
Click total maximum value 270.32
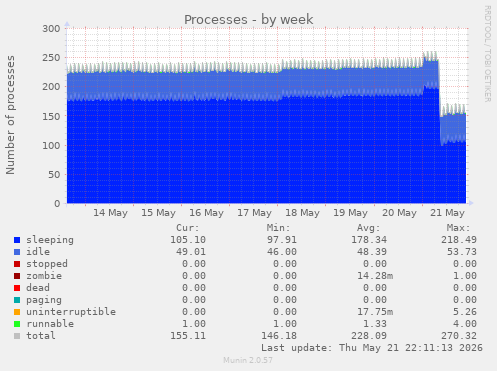[x=459, y=336]
